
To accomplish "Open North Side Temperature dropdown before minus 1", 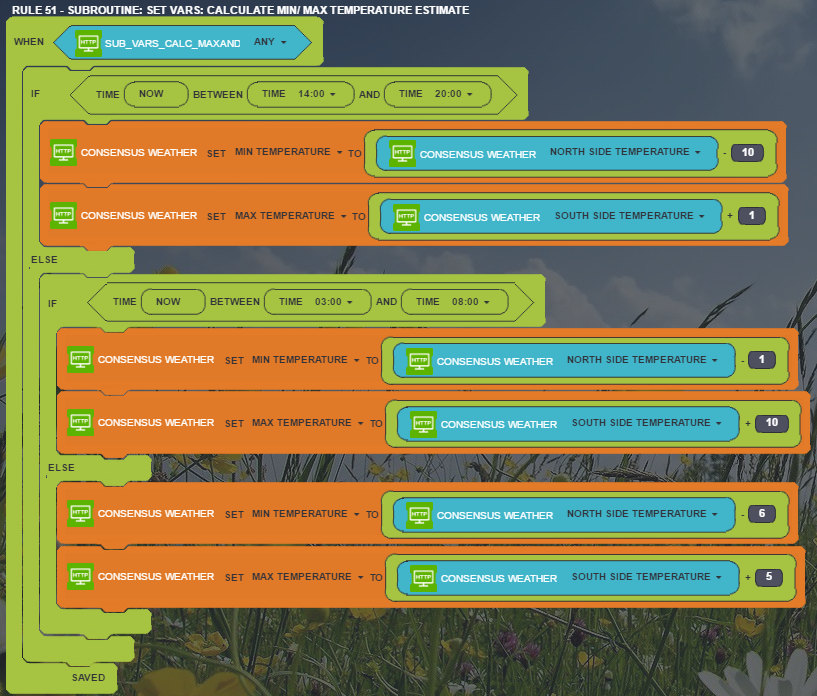I will (642, 360).
